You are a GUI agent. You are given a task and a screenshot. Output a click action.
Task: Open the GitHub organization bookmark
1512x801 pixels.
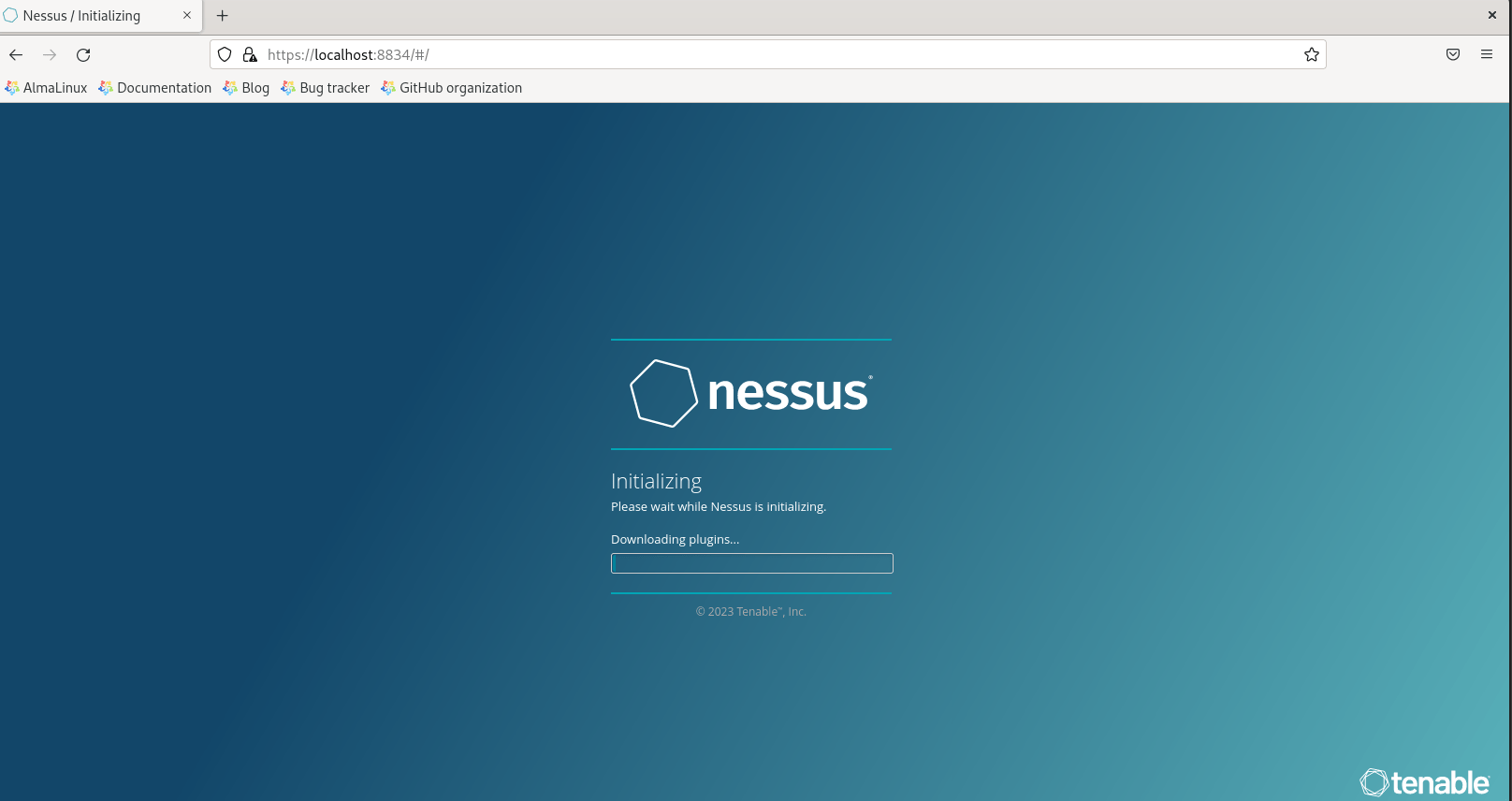click(x=452, y=88)
